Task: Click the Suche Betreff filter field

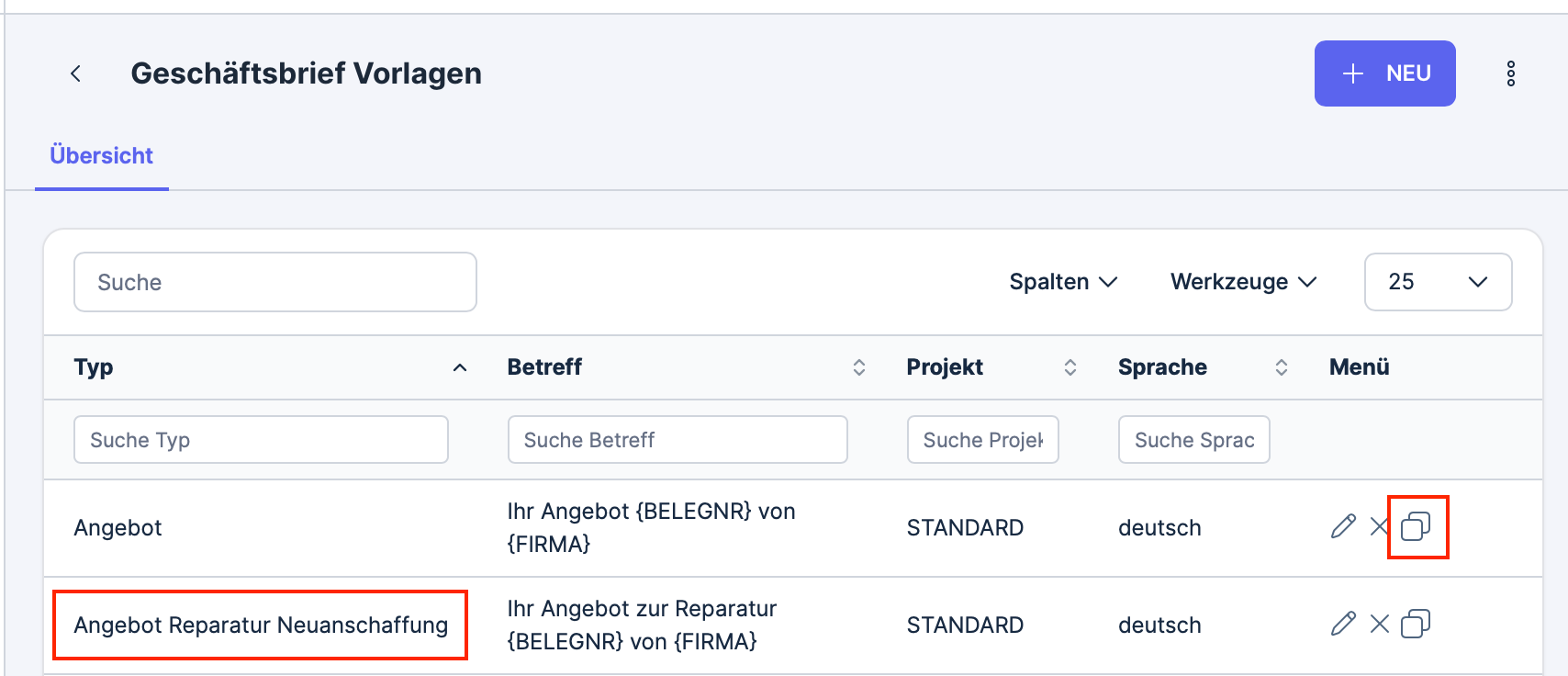Action: tap(678, 440)
